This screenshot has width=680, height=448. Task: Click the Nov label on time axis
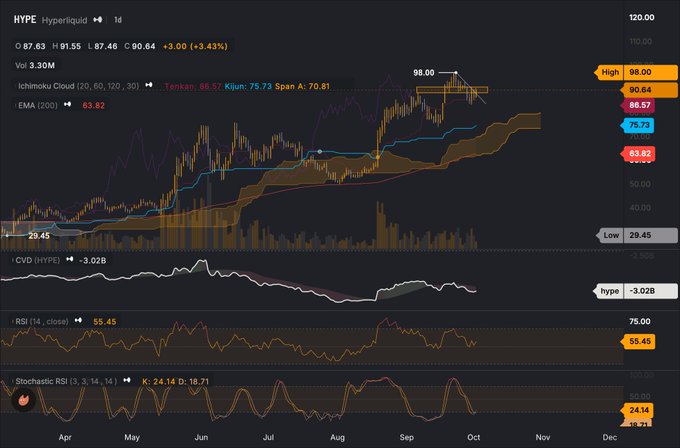[543, 437]
